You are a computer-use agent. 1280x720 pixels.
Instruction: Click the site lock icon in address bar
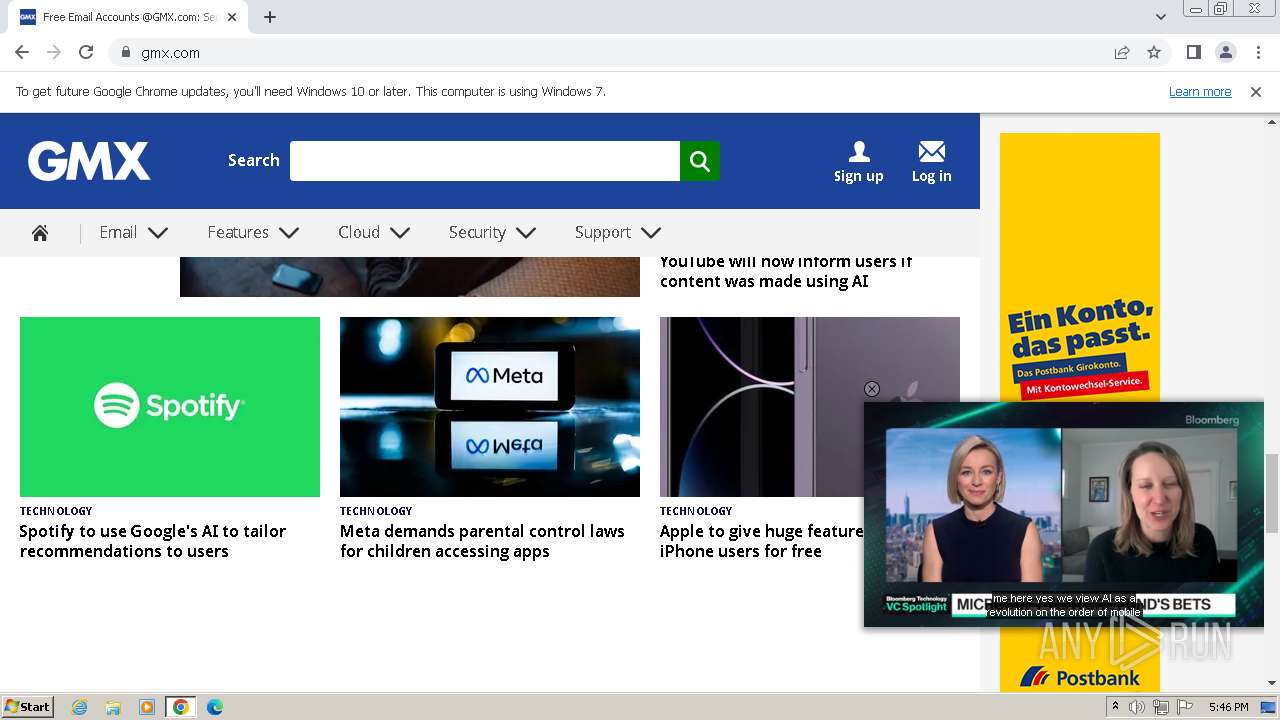(126, 53)
